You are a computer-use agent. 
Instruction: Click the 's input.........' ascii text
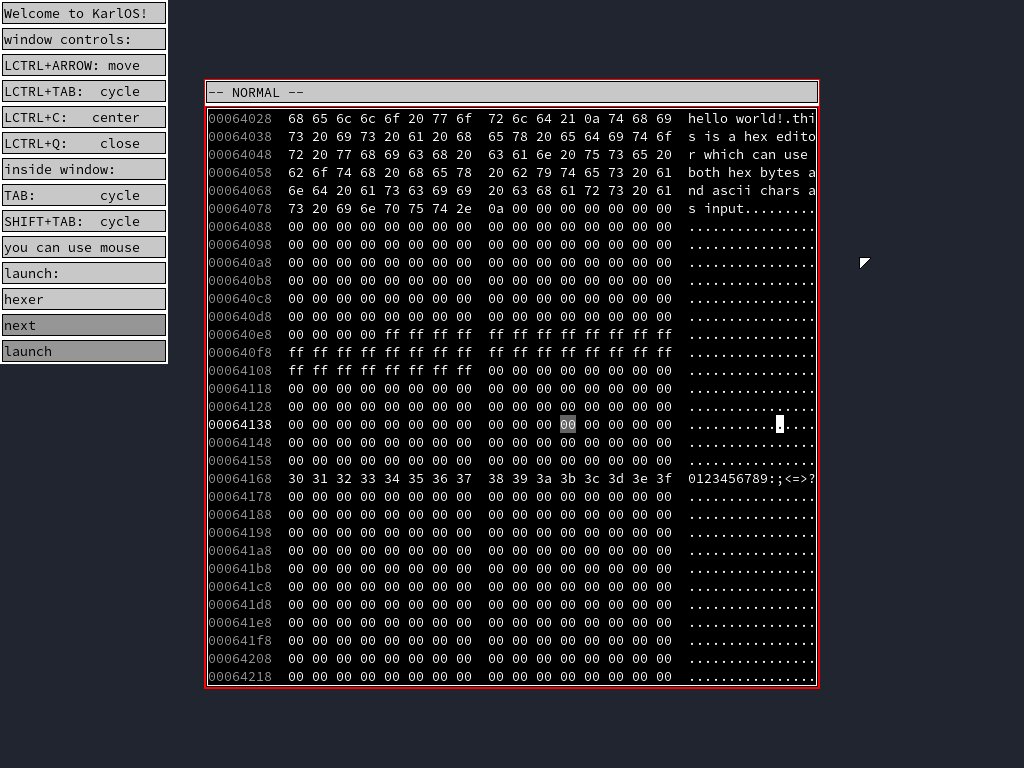(x=751, y=208)
